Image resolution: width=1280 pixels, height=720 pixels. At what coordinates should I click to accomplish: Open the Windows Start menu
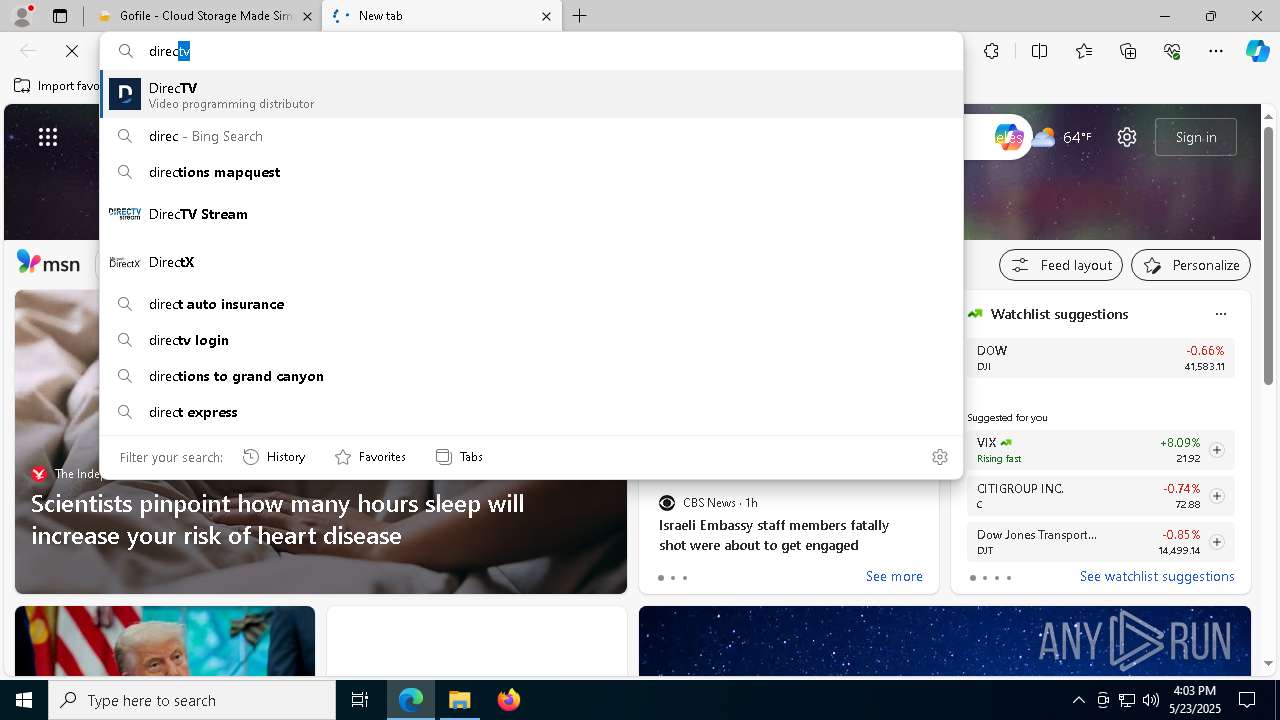(24, 700)
